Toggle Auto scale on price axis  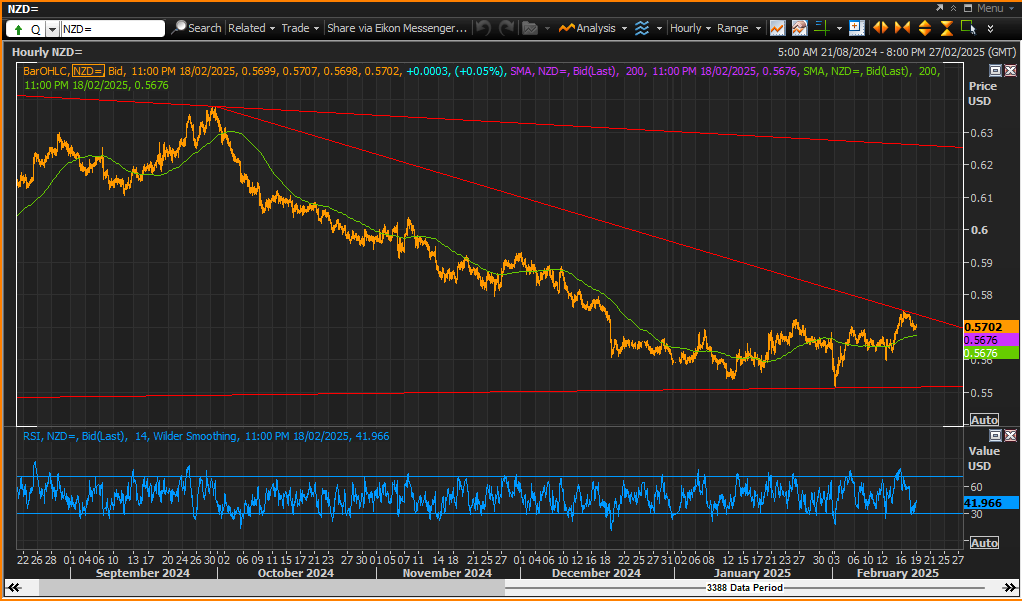pyautogui.click(x=984, y=420)
